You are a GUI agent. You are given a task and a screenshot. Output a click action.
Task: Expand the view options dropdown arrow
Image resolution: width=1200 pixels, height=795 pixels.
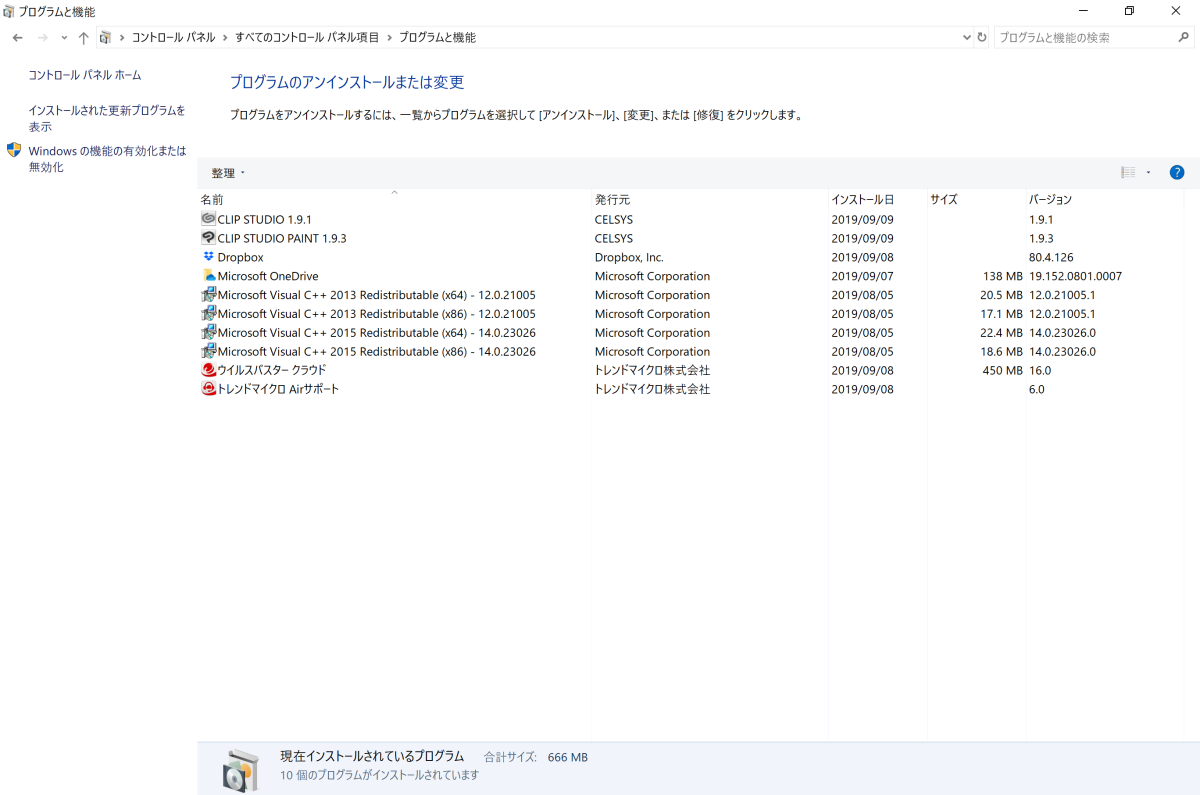pyautogui.click(x=1148, y=173)
